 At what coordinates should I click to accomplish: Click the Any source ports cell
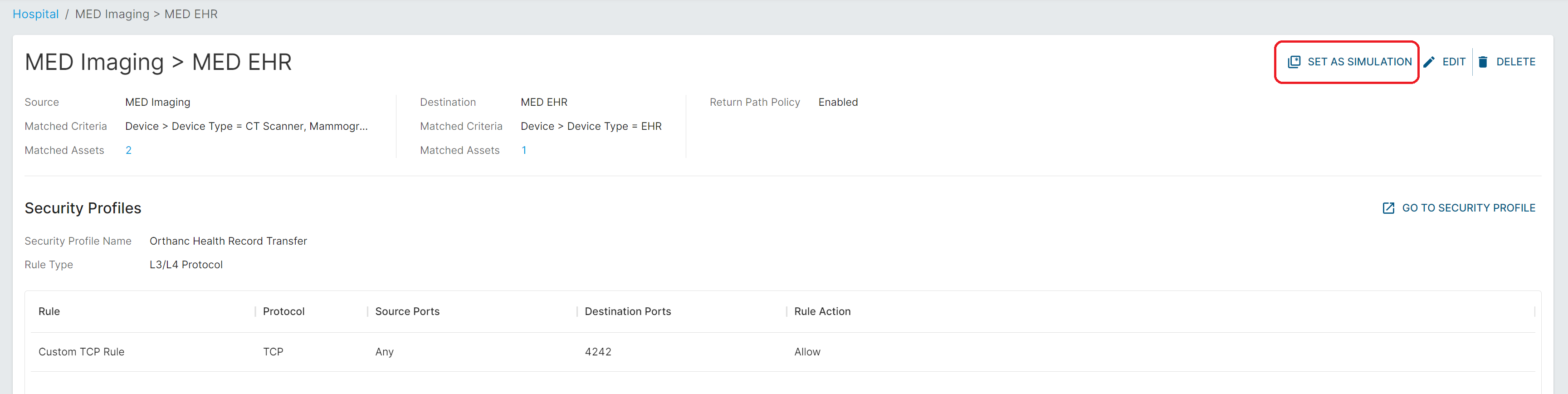click(x=384, y=352)
